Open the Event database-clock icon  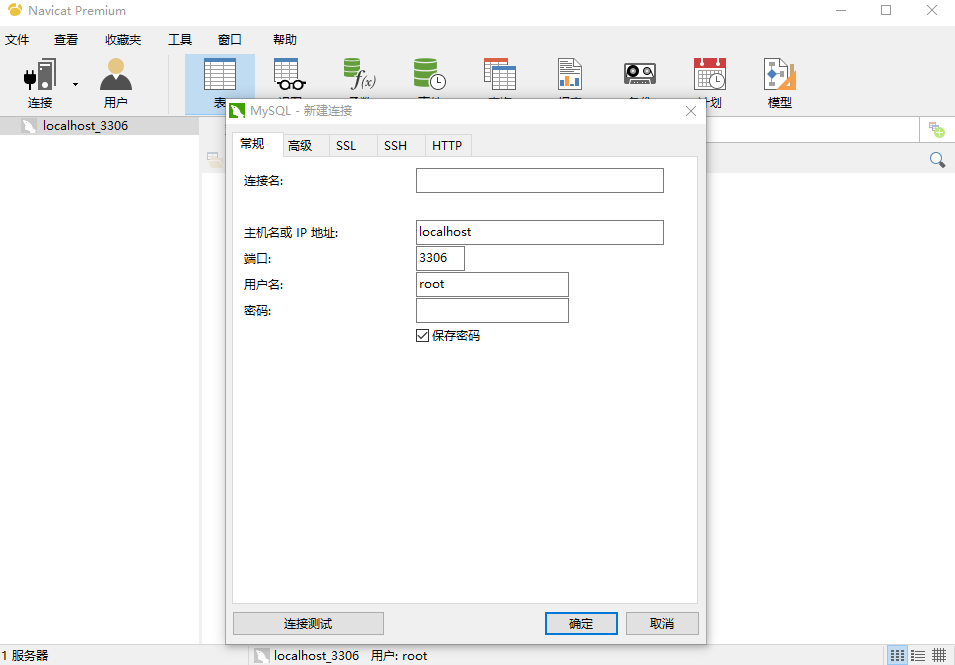[x=429, y=74]
